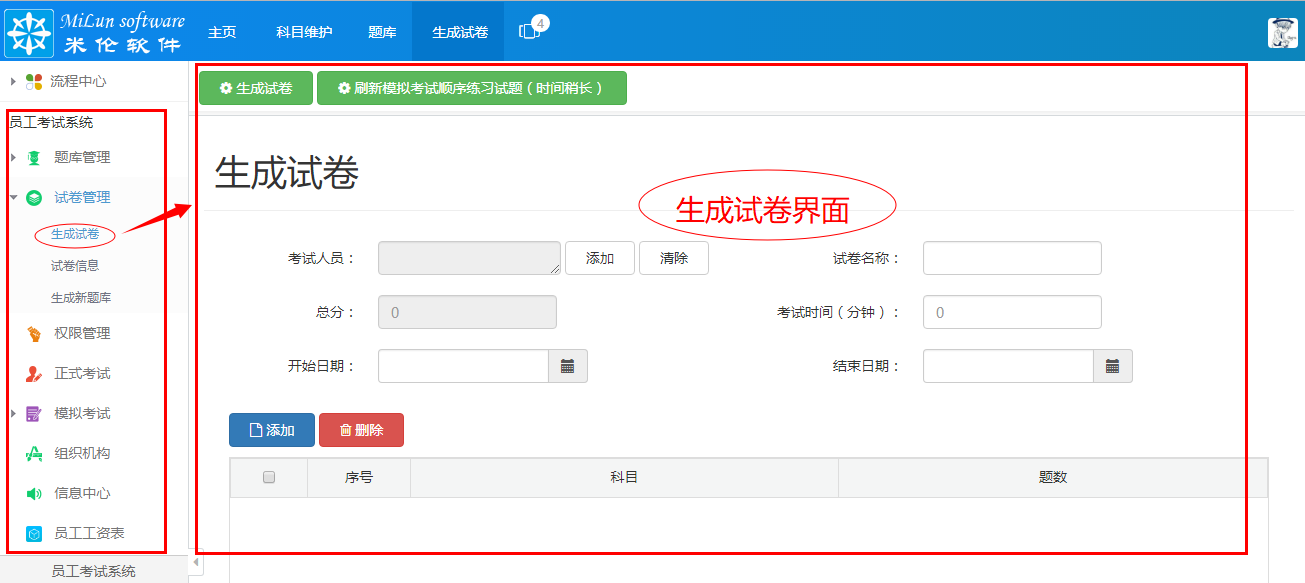Collapse the 试卷管理 section
The width and height of the screenshot is (1305, 583).
click(x=13, y=197)
